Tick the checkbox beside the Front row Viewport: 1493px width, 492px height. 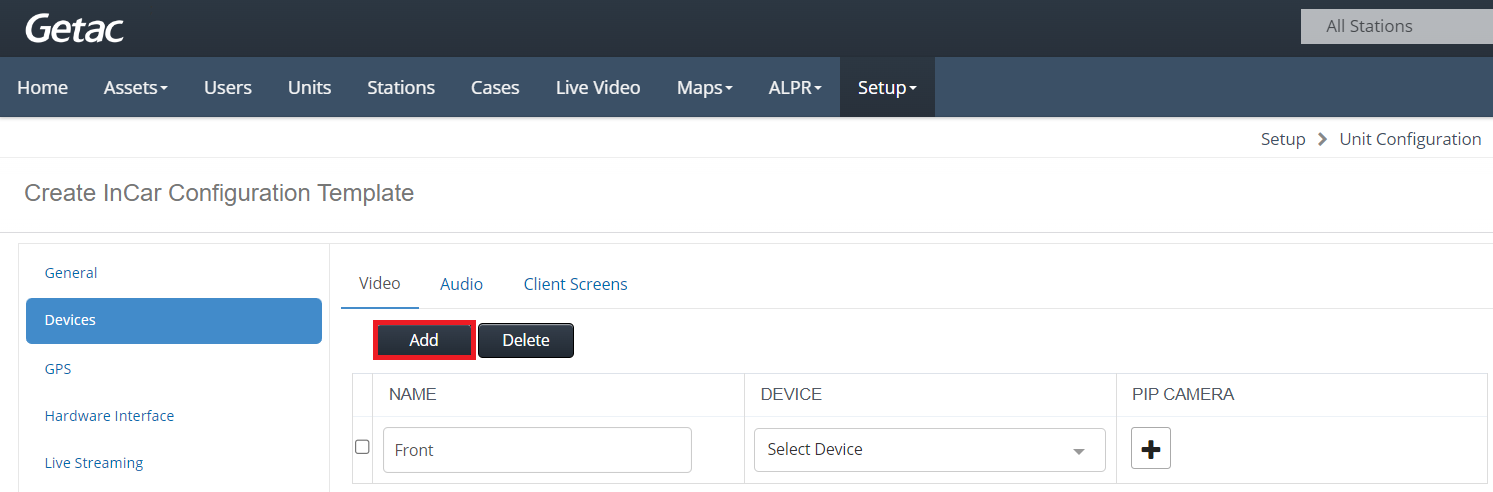click(363, 447)
